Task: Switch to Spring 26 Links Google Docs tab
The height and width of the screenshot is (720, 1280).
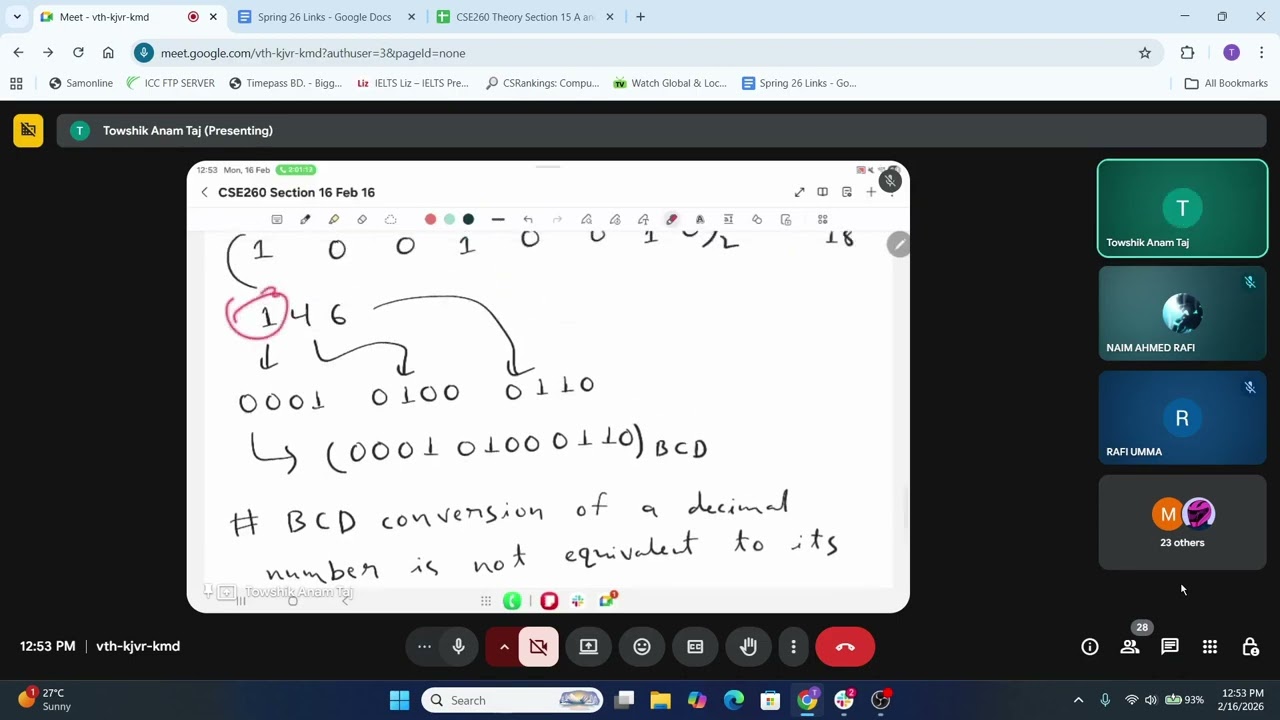Action: tap(327, 17)
